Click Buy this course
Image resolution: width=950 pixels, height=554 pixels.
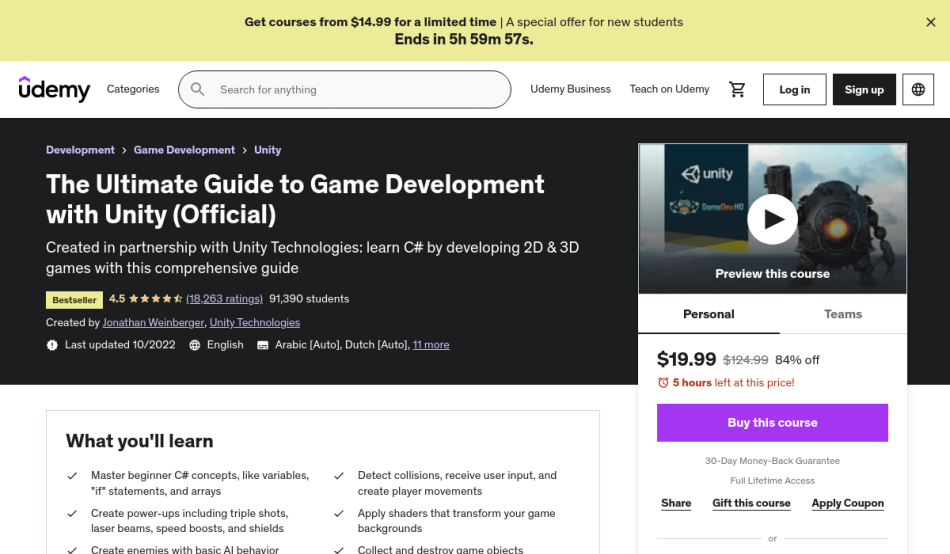pyautogui.click(x=772, y=422)
